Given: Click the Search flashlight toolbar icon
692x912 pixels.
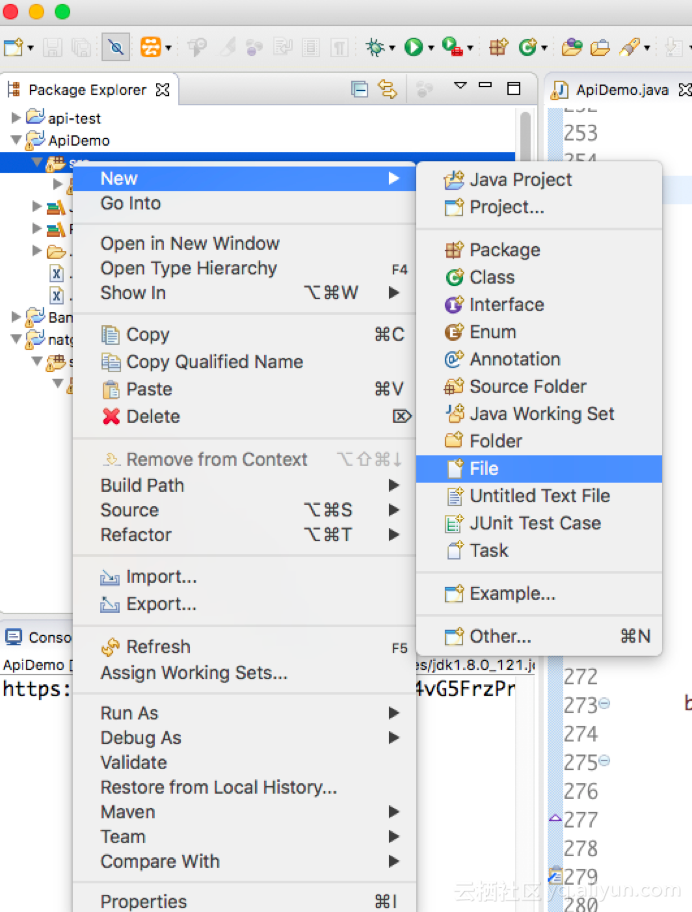Looking at the screenshot, I should [x=630, y=47].
